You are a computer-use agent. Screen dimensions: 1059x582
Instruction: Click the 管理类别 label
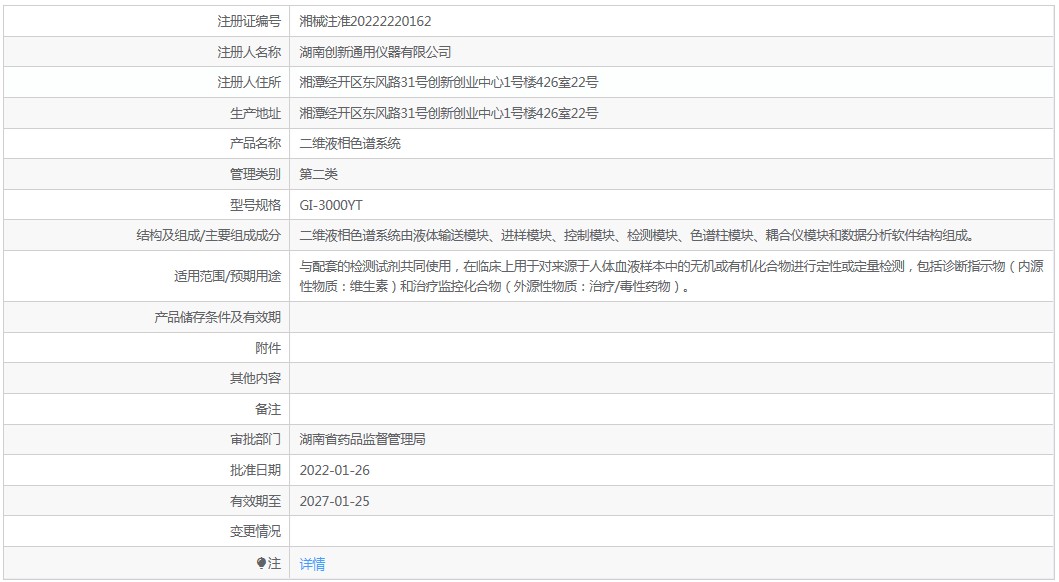click(255, 174)
